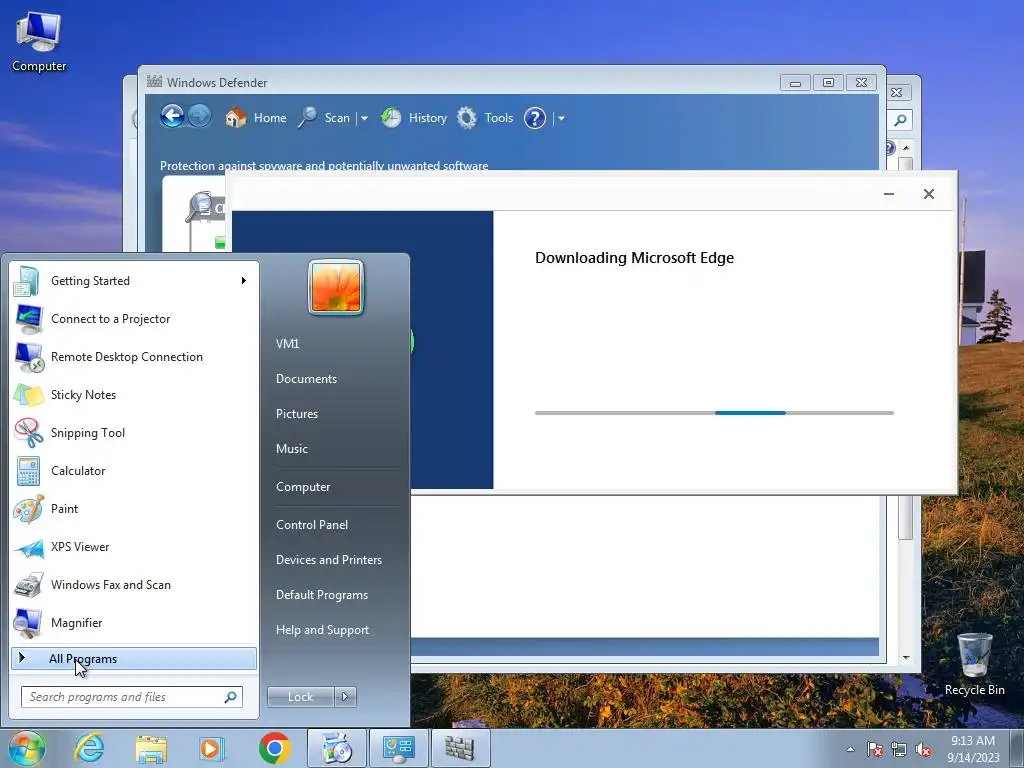Open Home in Windows Defender toolbar

pos(255,118)
